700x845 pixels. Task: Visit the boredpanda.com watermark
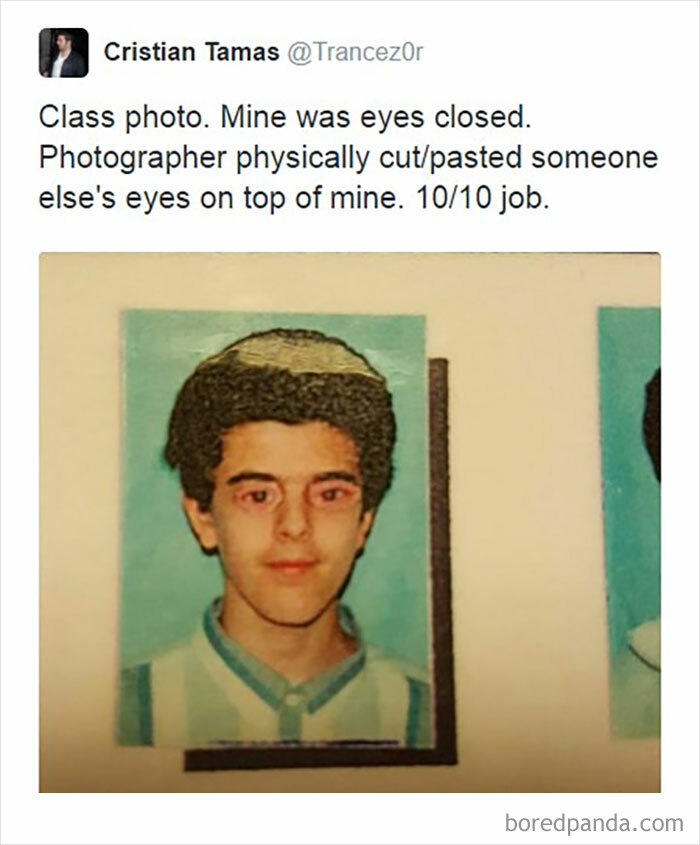pos(594,823)
